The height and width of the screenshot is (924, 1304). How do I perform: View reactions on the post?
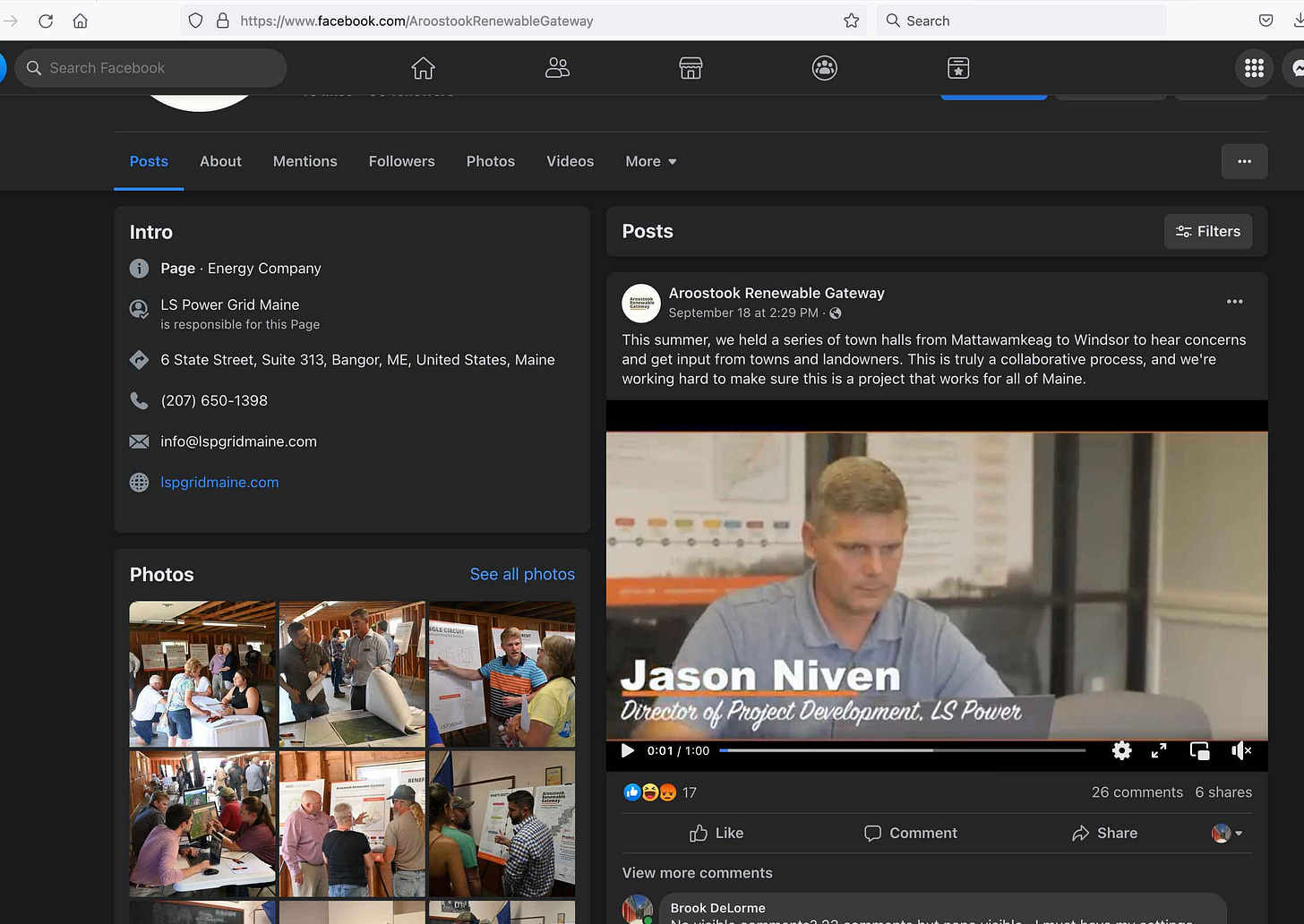[658, 792]
